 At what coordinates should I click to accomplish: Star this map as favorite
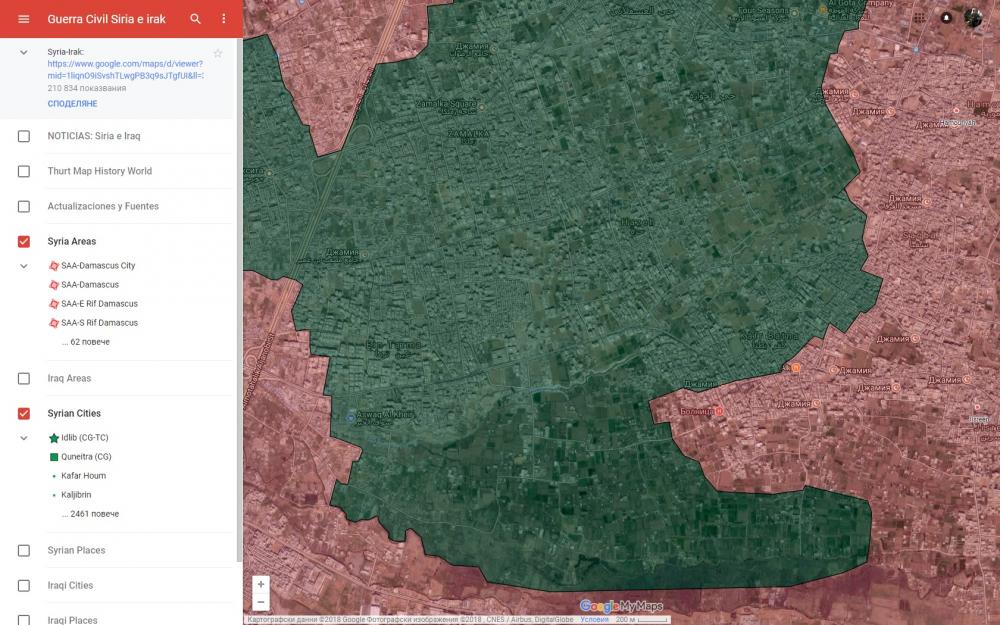(x=218, y=53)
